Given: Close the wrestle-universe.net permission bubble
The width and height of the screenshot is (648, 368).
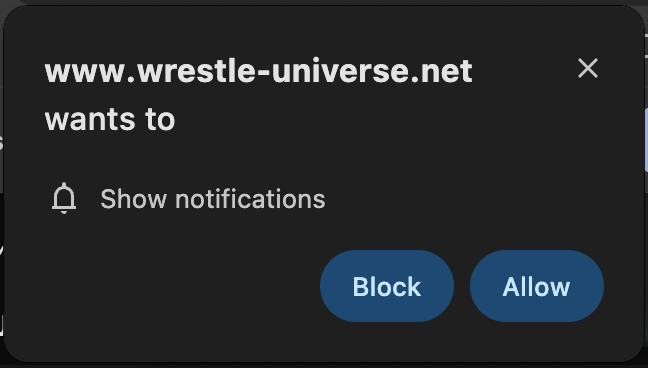Looking at the screenshot, I should coord(588,68).
